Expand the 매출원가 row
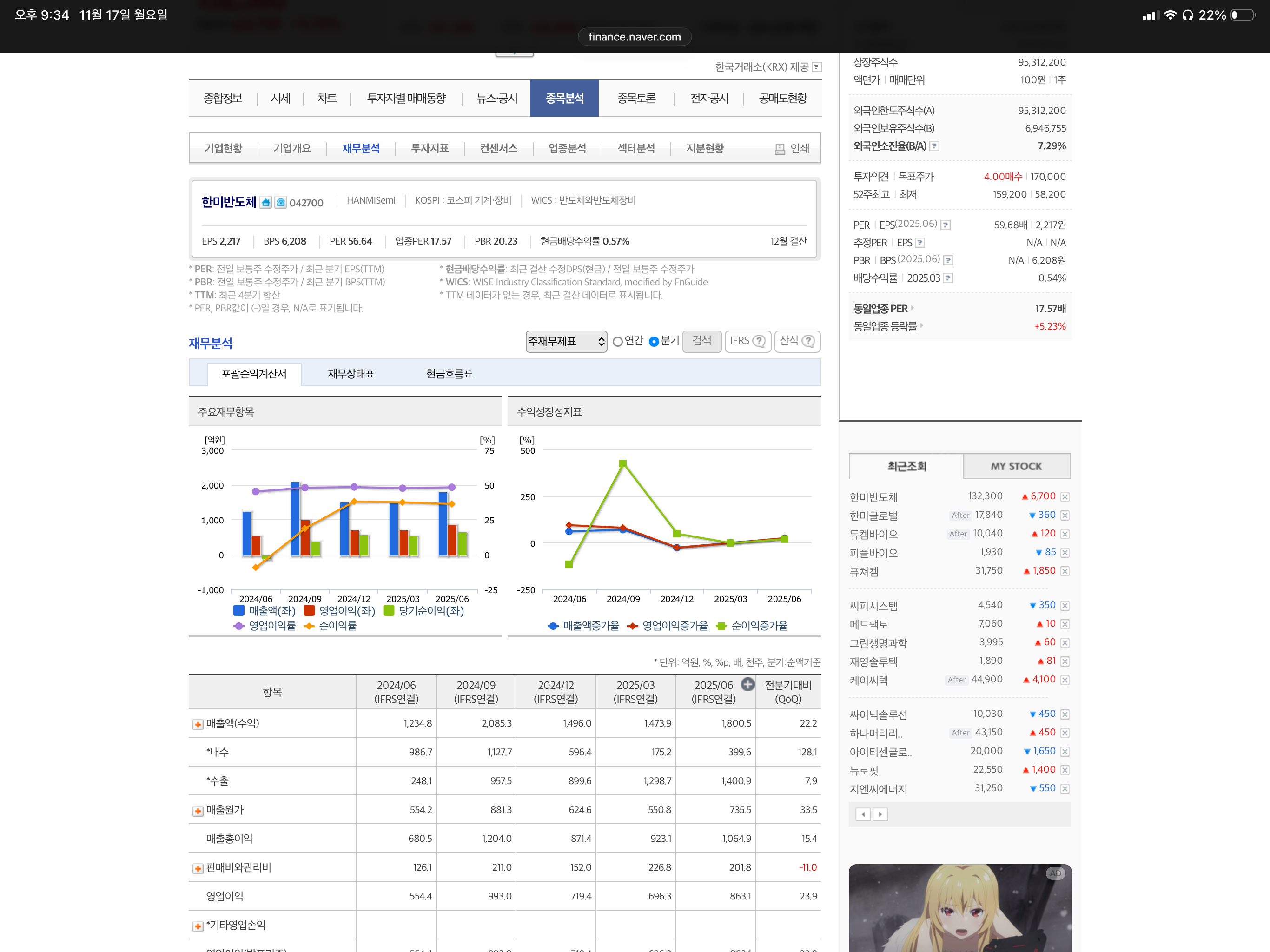1270x952 pixels. pos(198,810)
